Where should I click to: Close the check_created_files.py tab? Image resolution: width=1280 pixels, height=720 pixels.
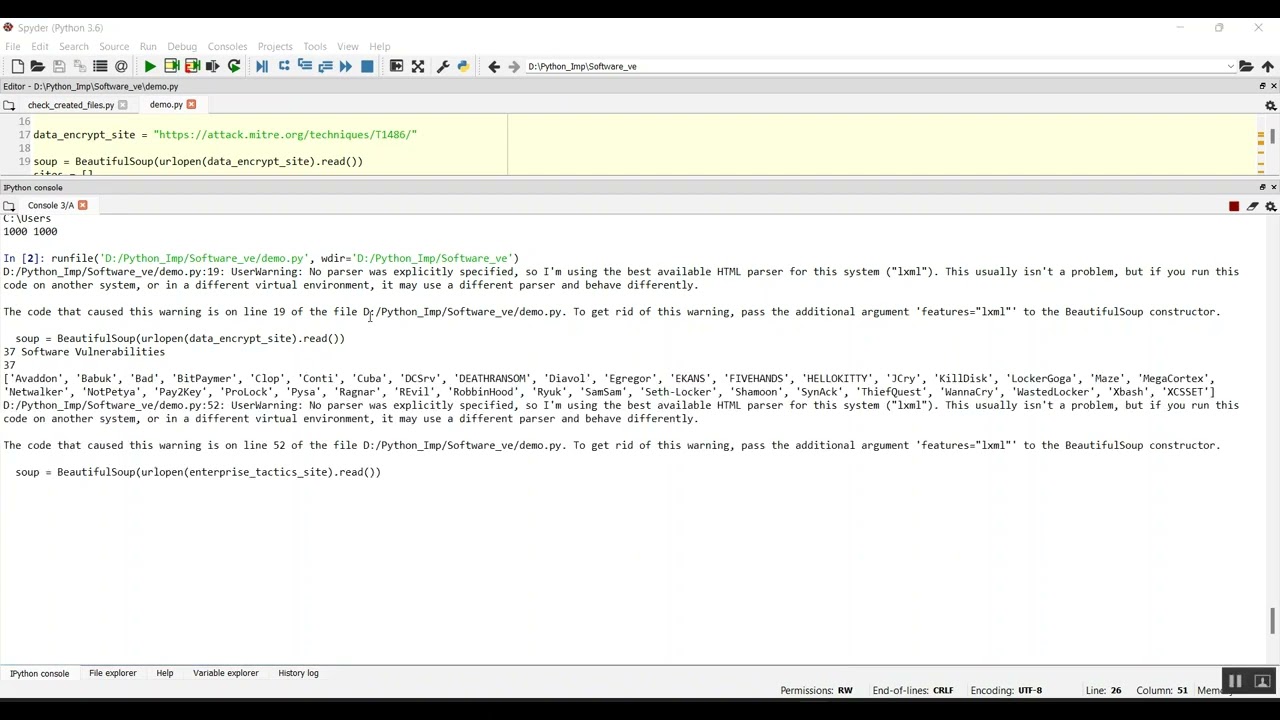pyautogui.click(x=123, y=105)
